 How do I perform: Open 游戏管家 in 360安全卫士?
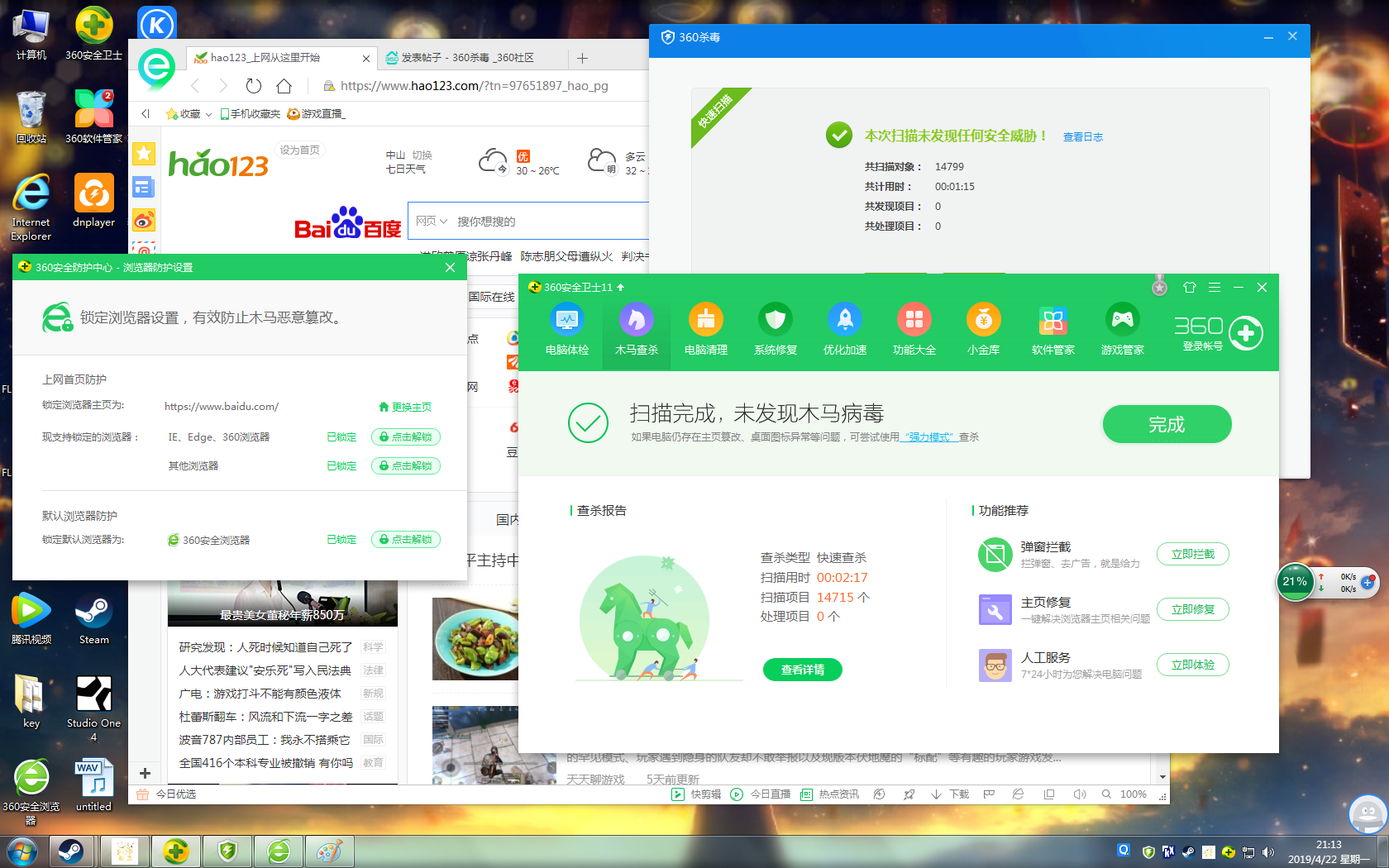pos(1123,329)
